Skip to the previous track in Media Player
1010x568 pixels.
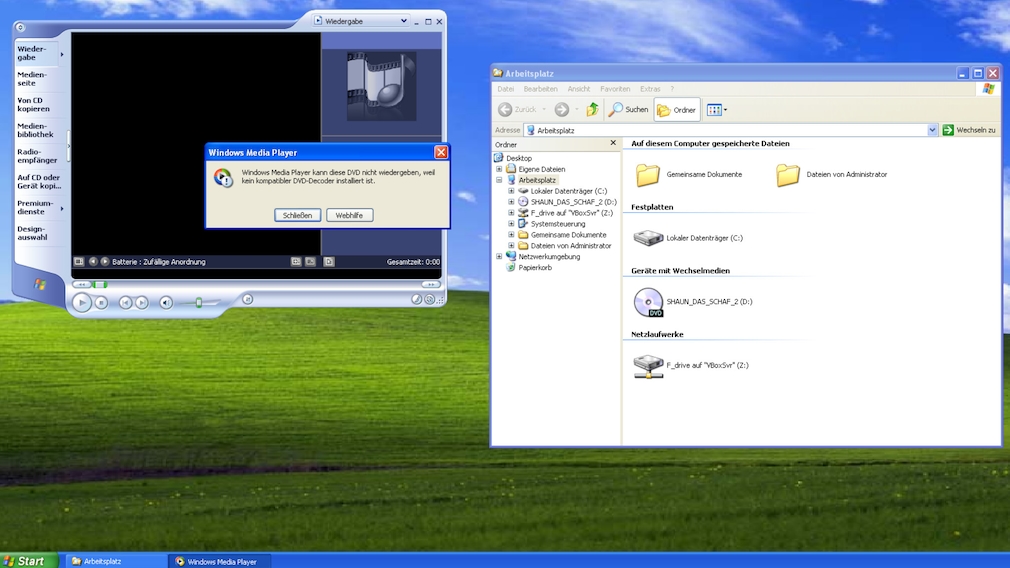(x=126, y=302)
